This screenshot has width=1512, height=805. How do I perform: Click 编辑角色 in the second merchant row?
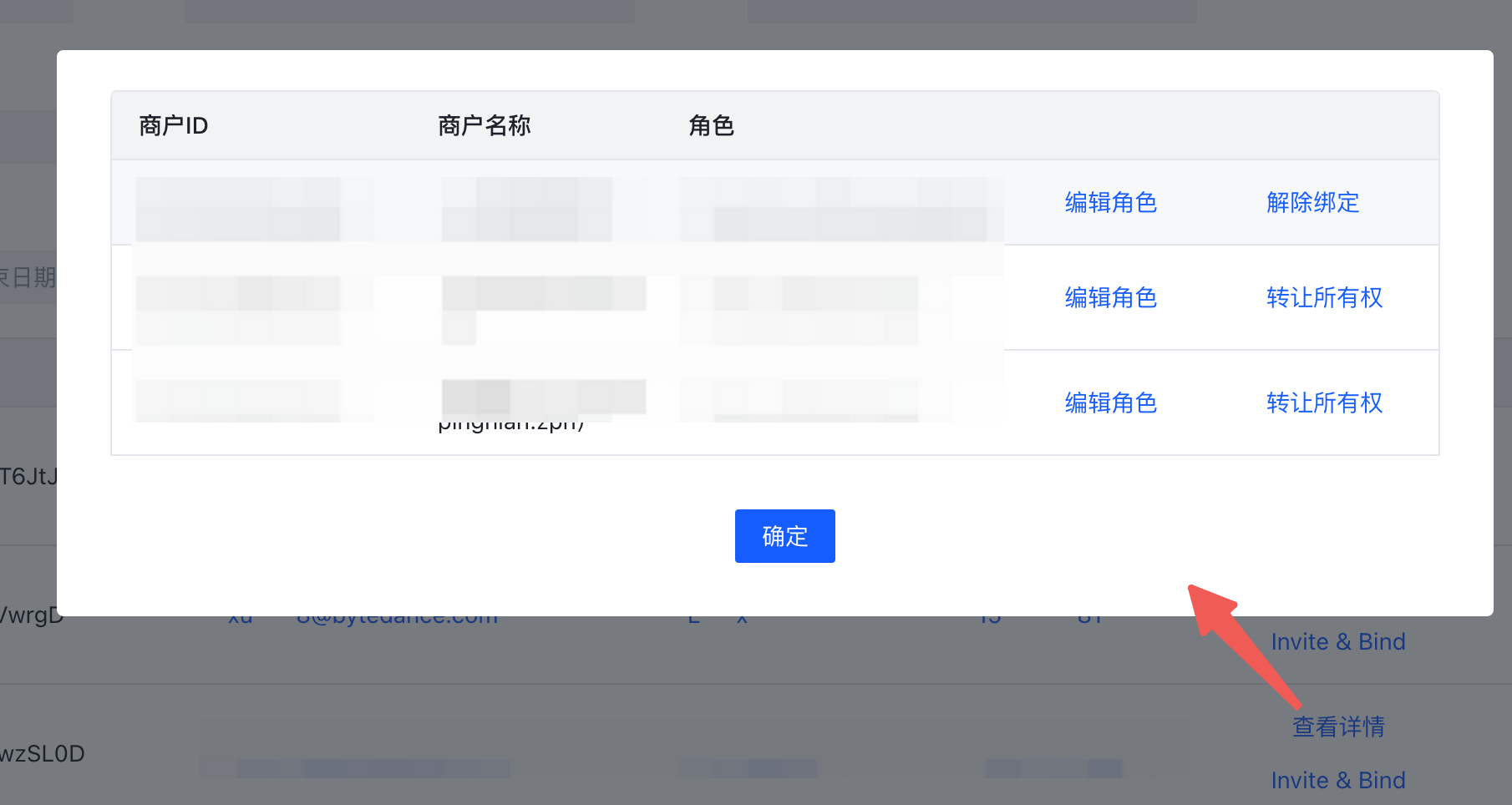1110,298
